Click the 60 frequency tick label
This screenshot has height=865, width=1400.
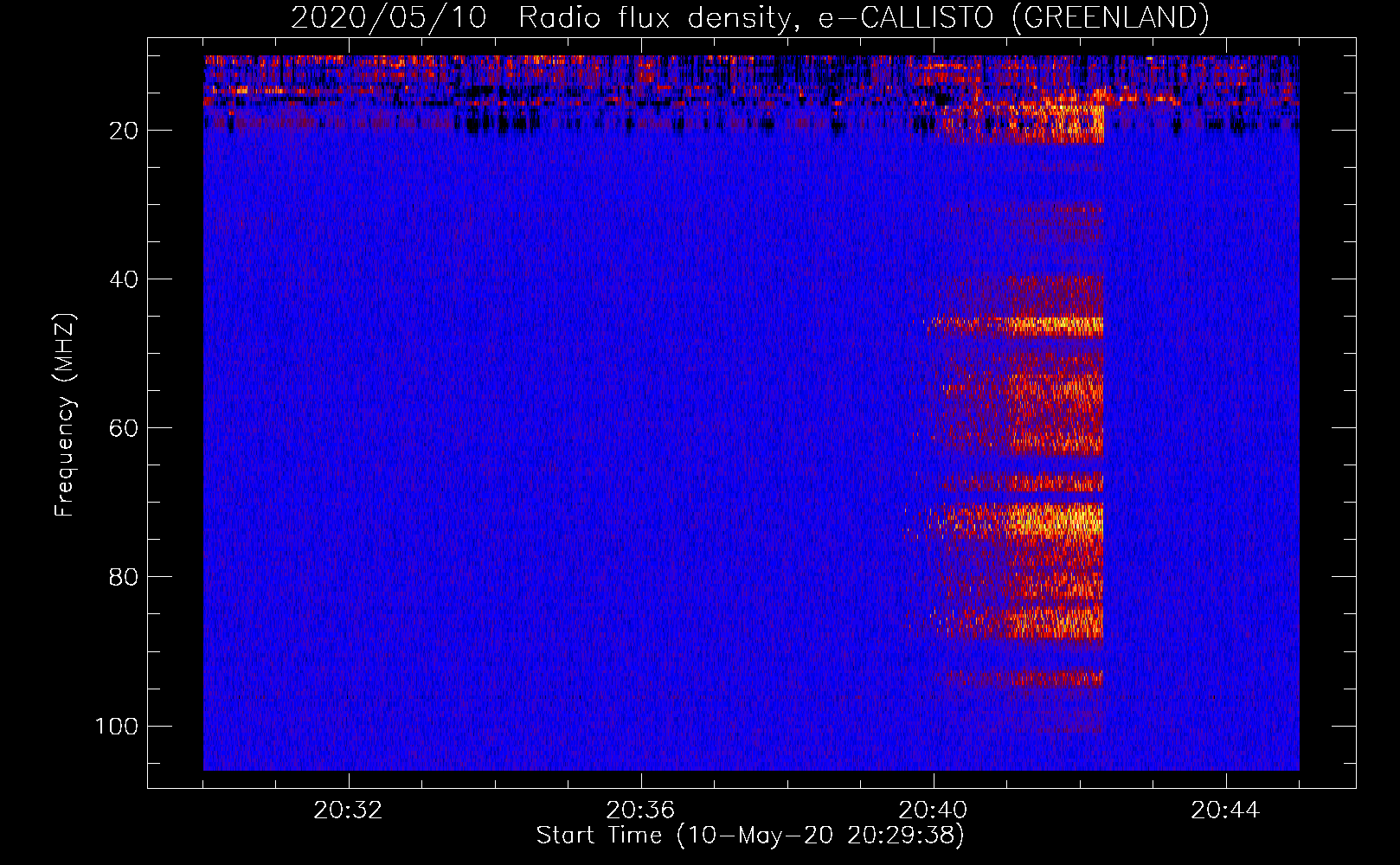pyautogui.click(x=124, y=428)
